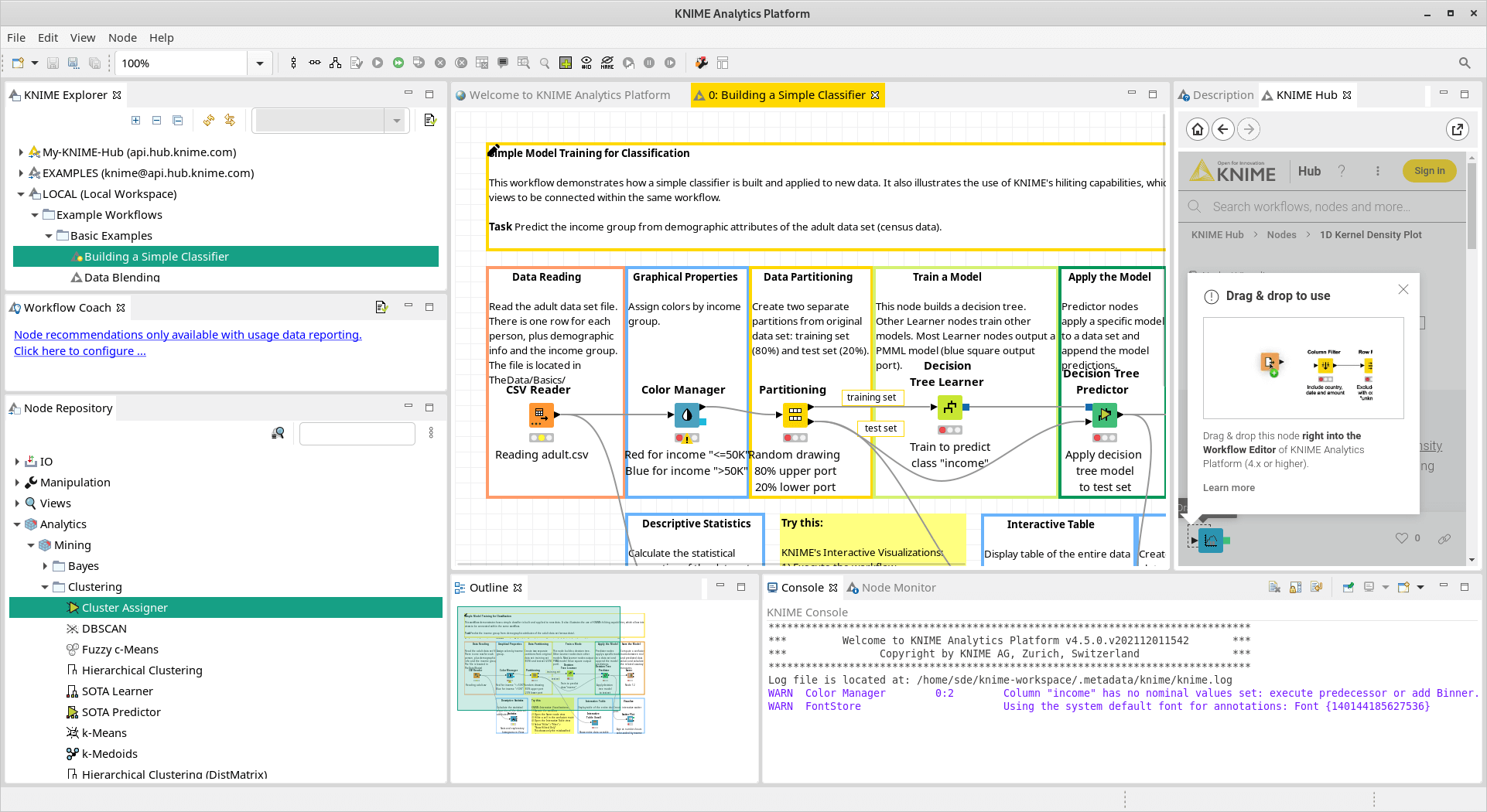Viewport: 1487px width, 812px height.
Task: Click the resume loop execution icon
Action: point(670,63)
